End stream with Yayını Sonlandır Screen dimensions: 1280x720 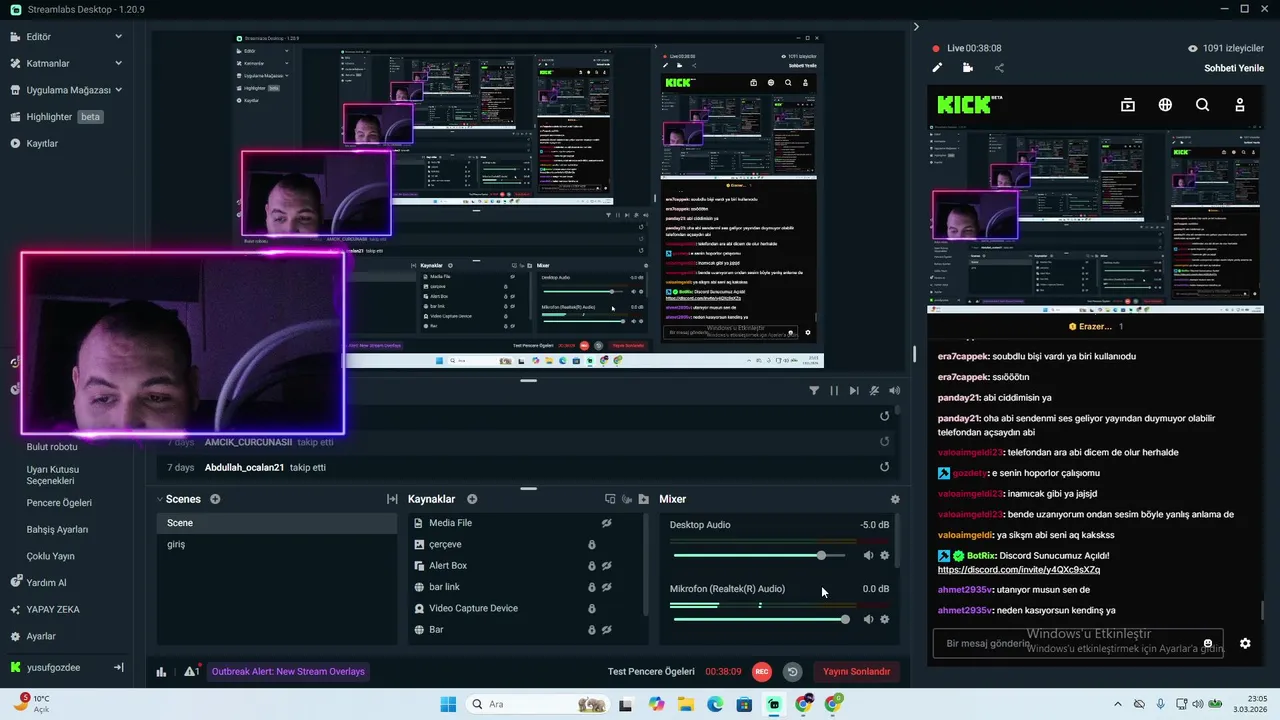pyautogui.click(x=856, y=672)
